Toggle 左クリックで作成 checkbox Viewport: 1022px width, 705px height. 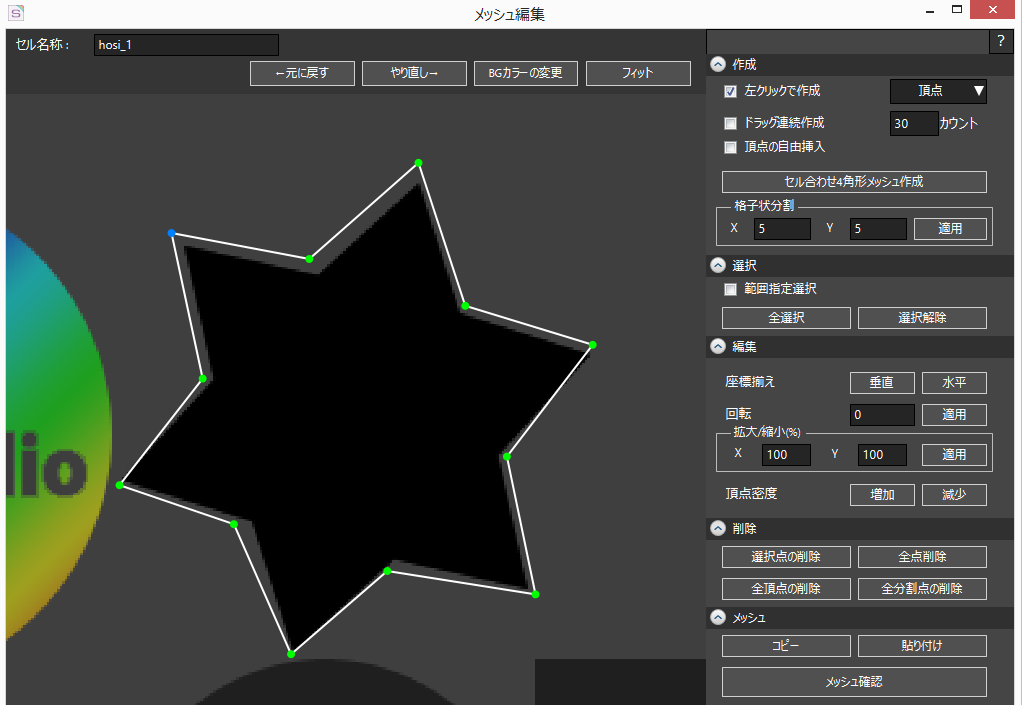[731, 91]
